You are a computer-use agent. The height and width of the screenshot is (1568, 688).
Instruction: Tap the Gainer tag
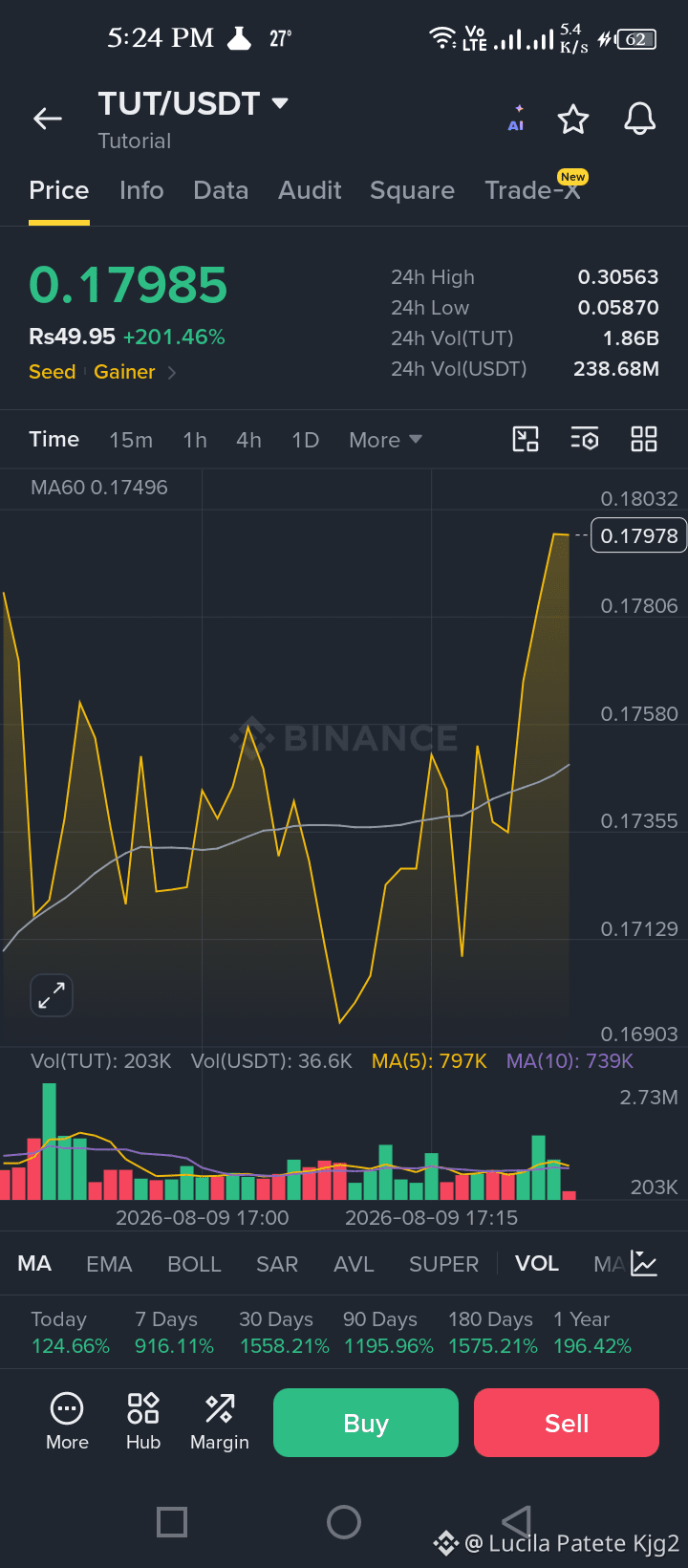[x=124, y=372]
